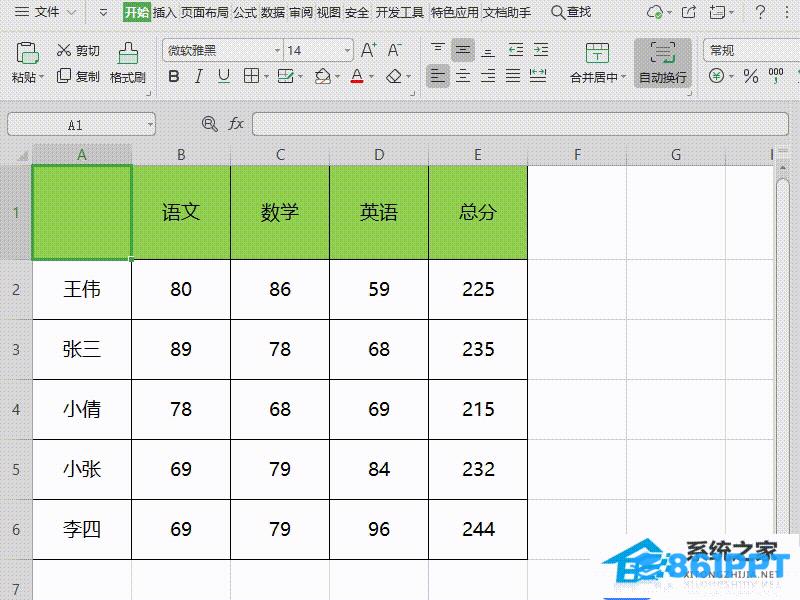Switch to the Insert (插入) tab
This screenshot has width=800, height=600.
click(164, 12)
